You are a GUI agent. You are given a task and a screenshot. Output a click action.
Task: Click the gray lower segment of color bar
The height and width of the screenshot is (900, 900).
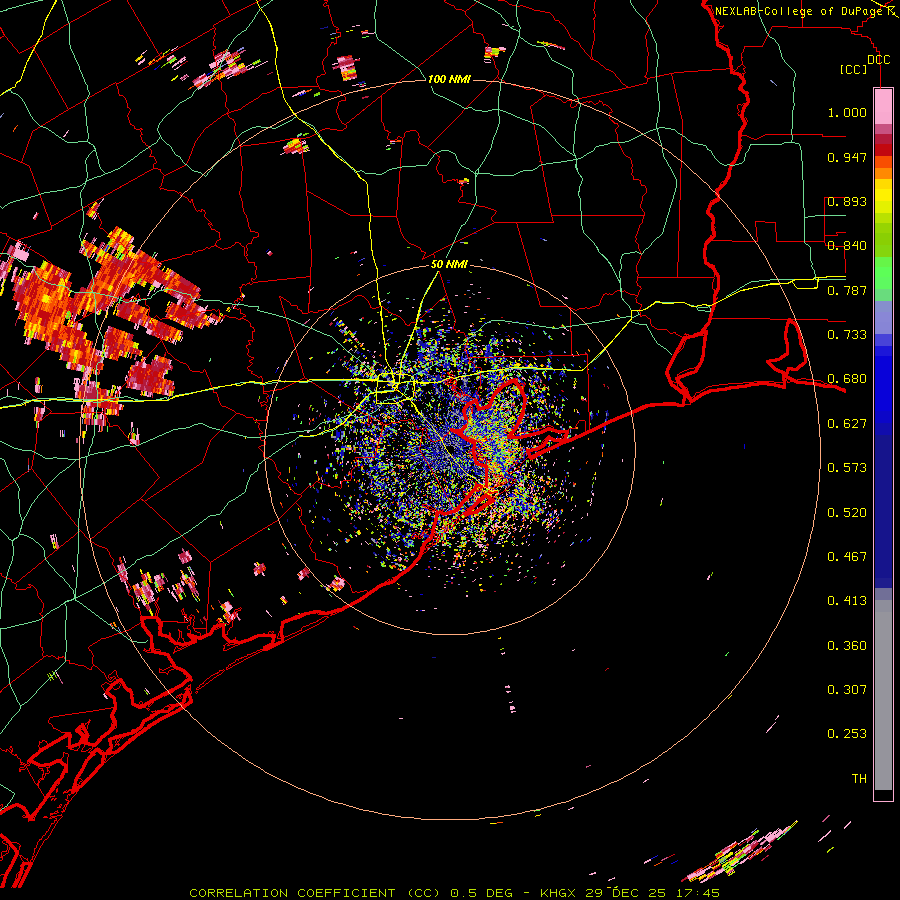click(x=883, y=695)
